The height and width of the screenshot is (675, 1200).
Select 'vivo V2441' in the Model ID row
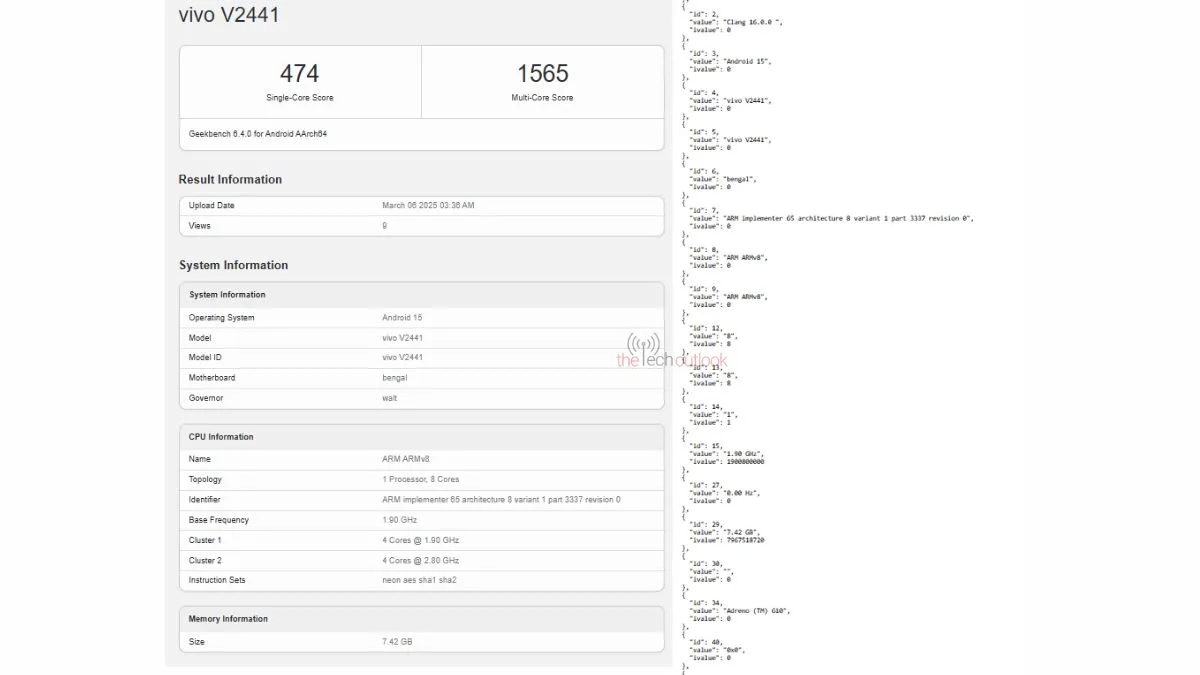(x=402, y=358)
